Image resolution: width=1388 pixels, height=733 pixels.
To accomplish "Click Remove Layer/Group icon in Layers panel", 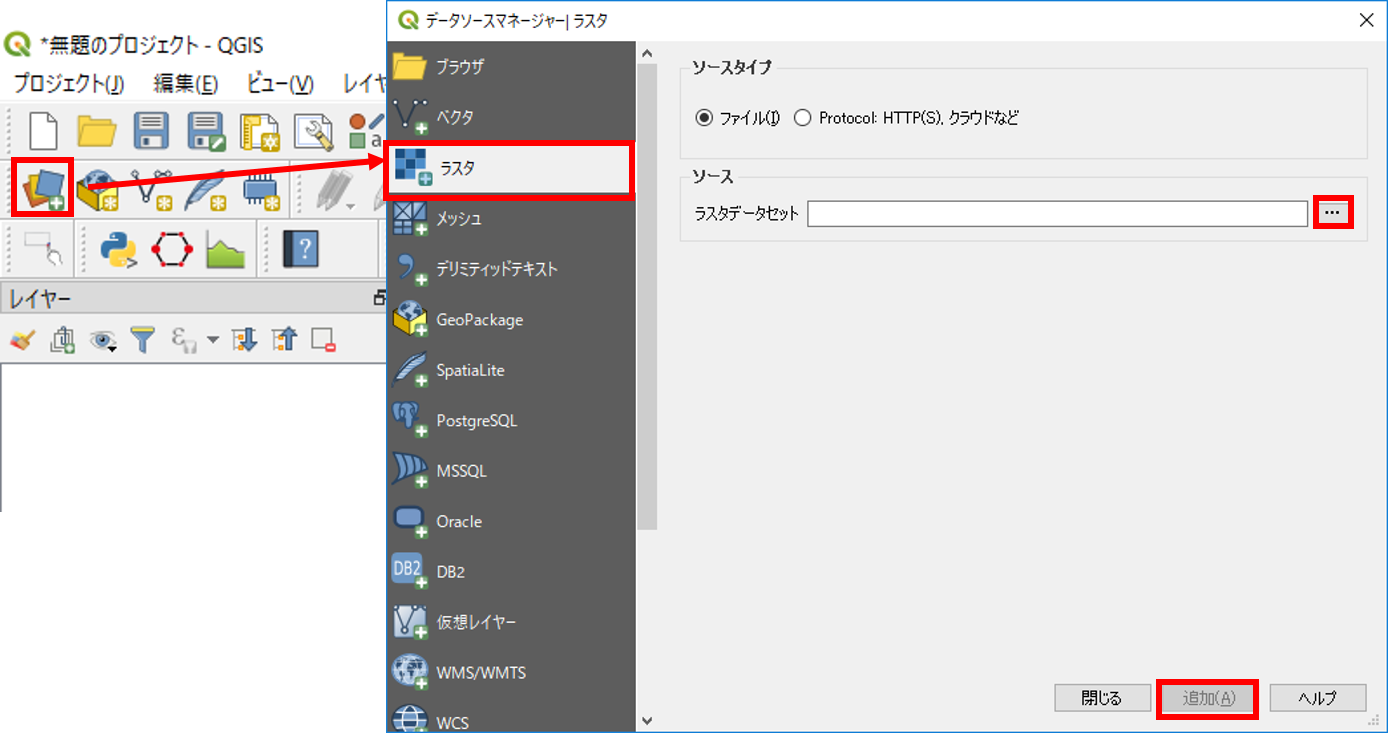I will tap(324, 341).
